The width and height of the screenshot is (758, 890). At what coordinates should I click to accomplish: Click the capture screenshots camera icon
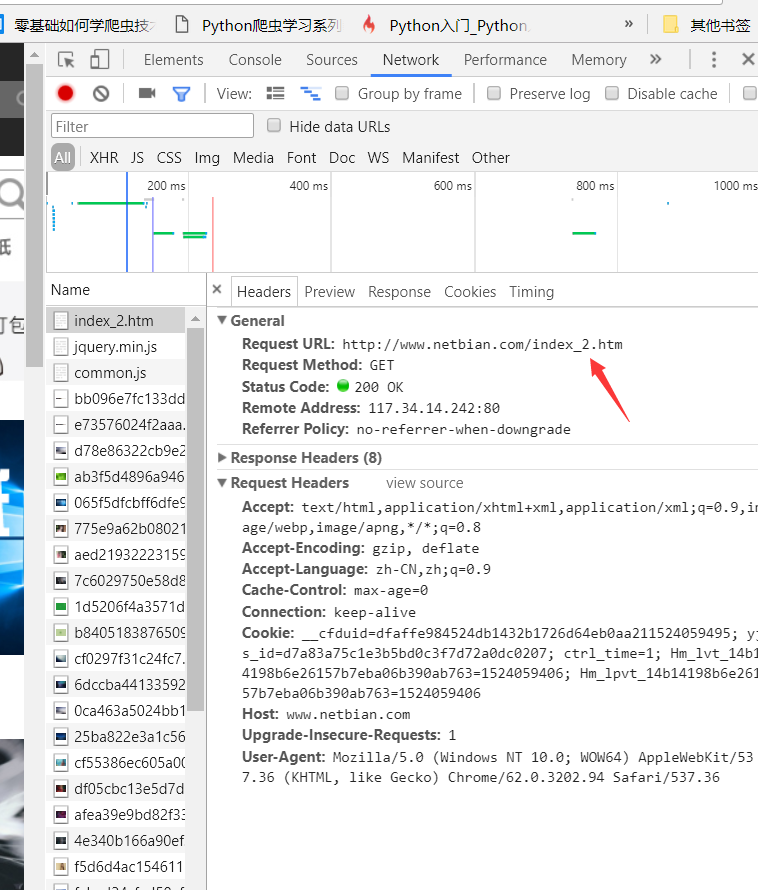147,93
